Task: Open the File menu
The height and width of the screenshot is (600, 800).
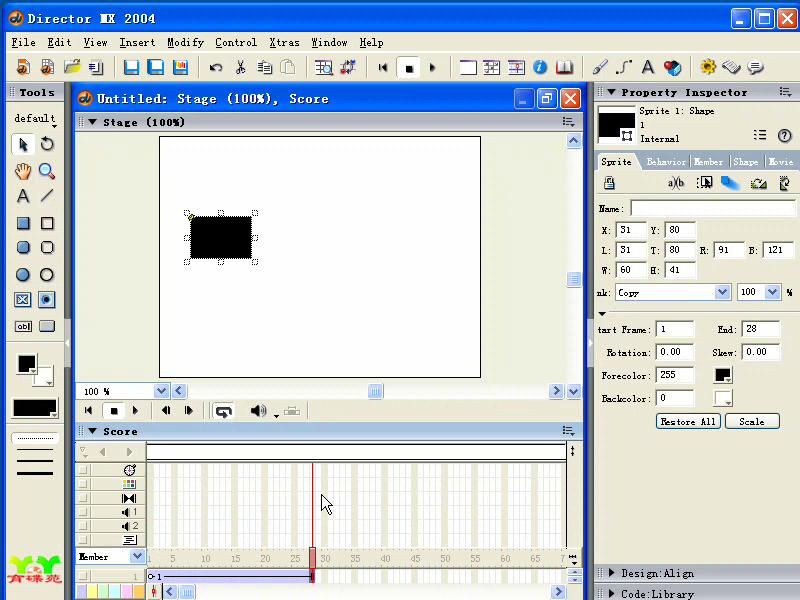Action: pyautogui.click(x=23, y=42)
